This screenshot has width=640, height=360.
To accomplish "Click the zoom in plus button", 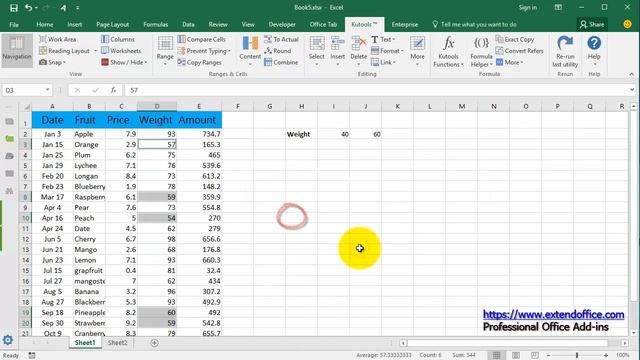I will pos(606,355).
